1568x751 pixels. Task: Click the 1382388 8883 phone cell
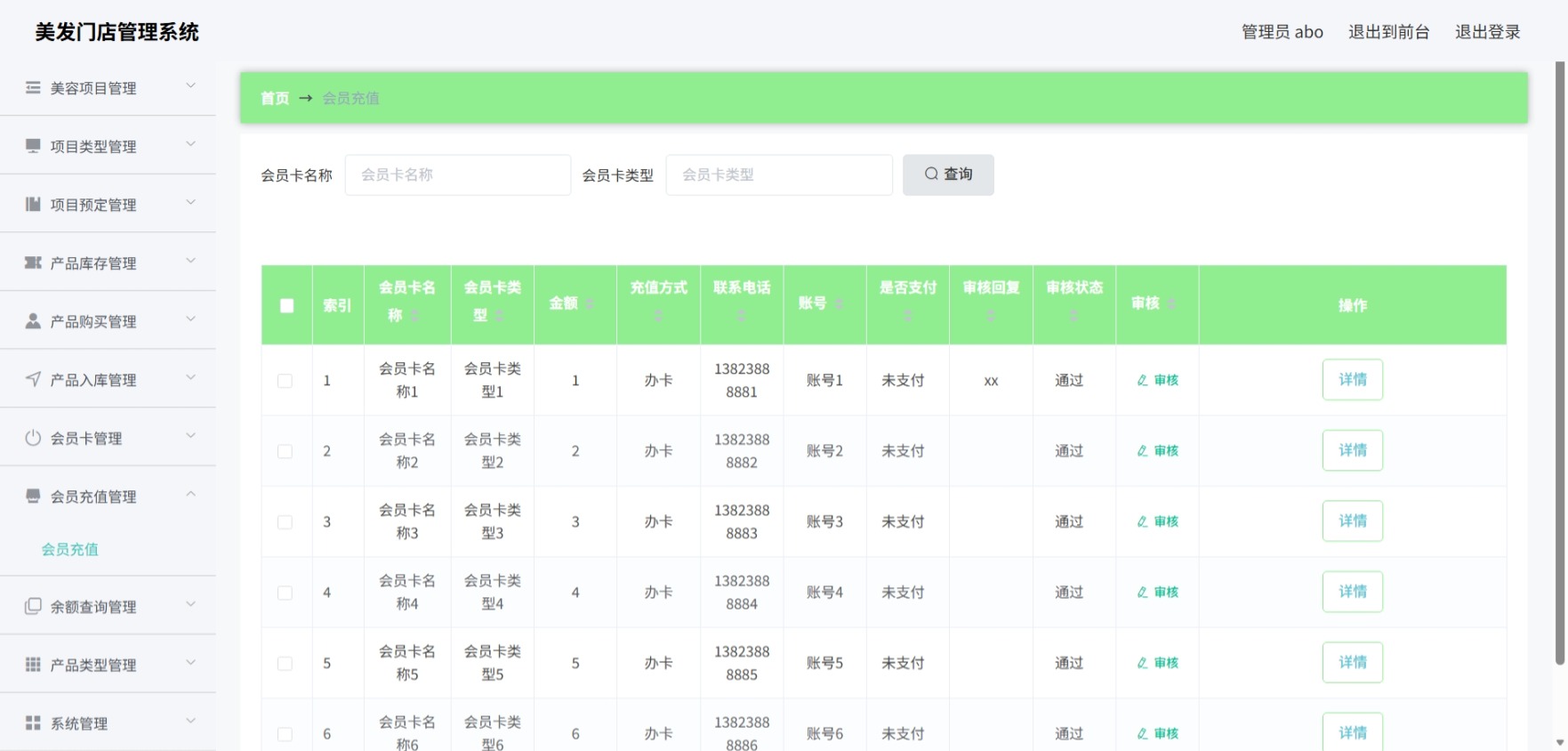click(742, 522)
